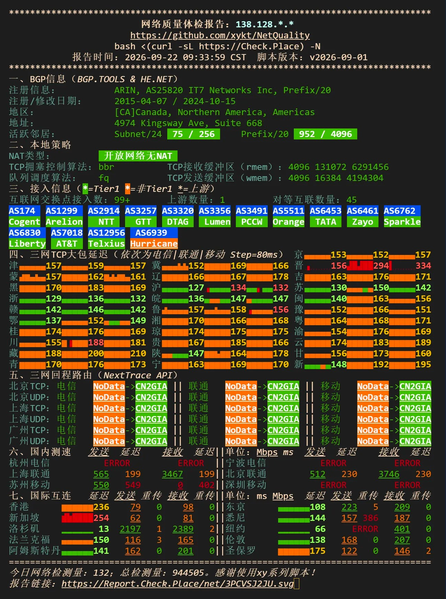Click the 334 latency value in 晋 row
446x599 pixels.
[423, 266]
